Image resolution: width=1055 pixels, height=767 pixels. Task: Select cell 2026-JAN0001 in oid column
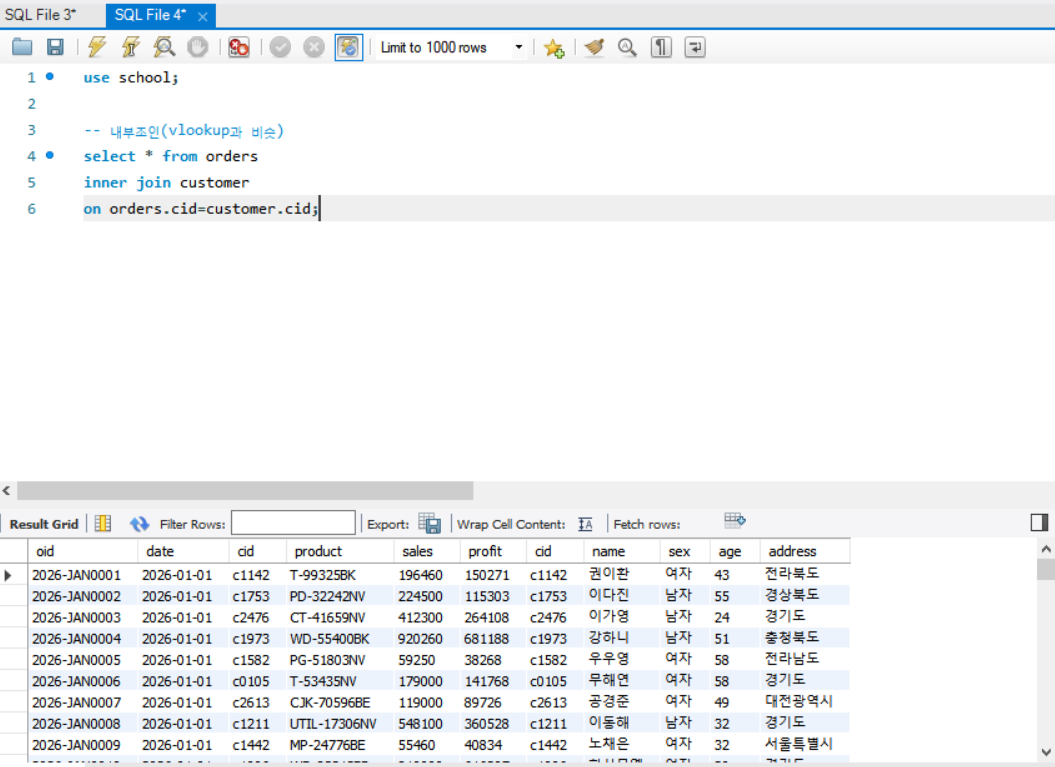click(83, 575)
